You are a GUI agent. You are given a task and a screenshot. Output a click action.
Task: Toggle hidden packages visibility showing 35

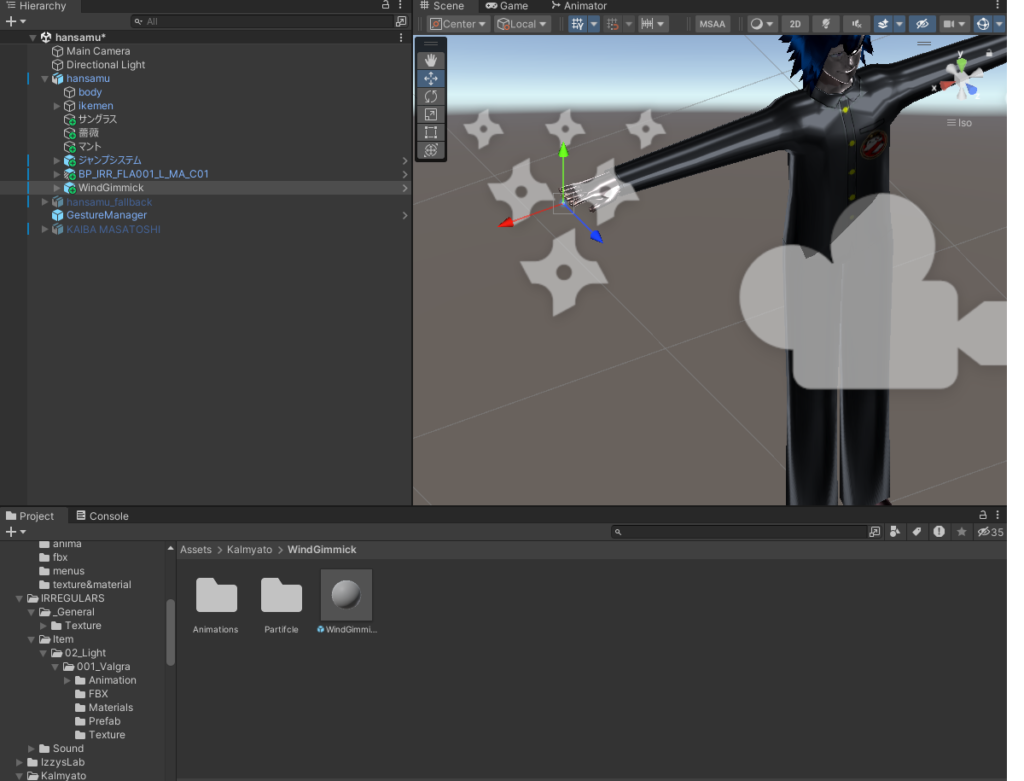coord(990,532)
